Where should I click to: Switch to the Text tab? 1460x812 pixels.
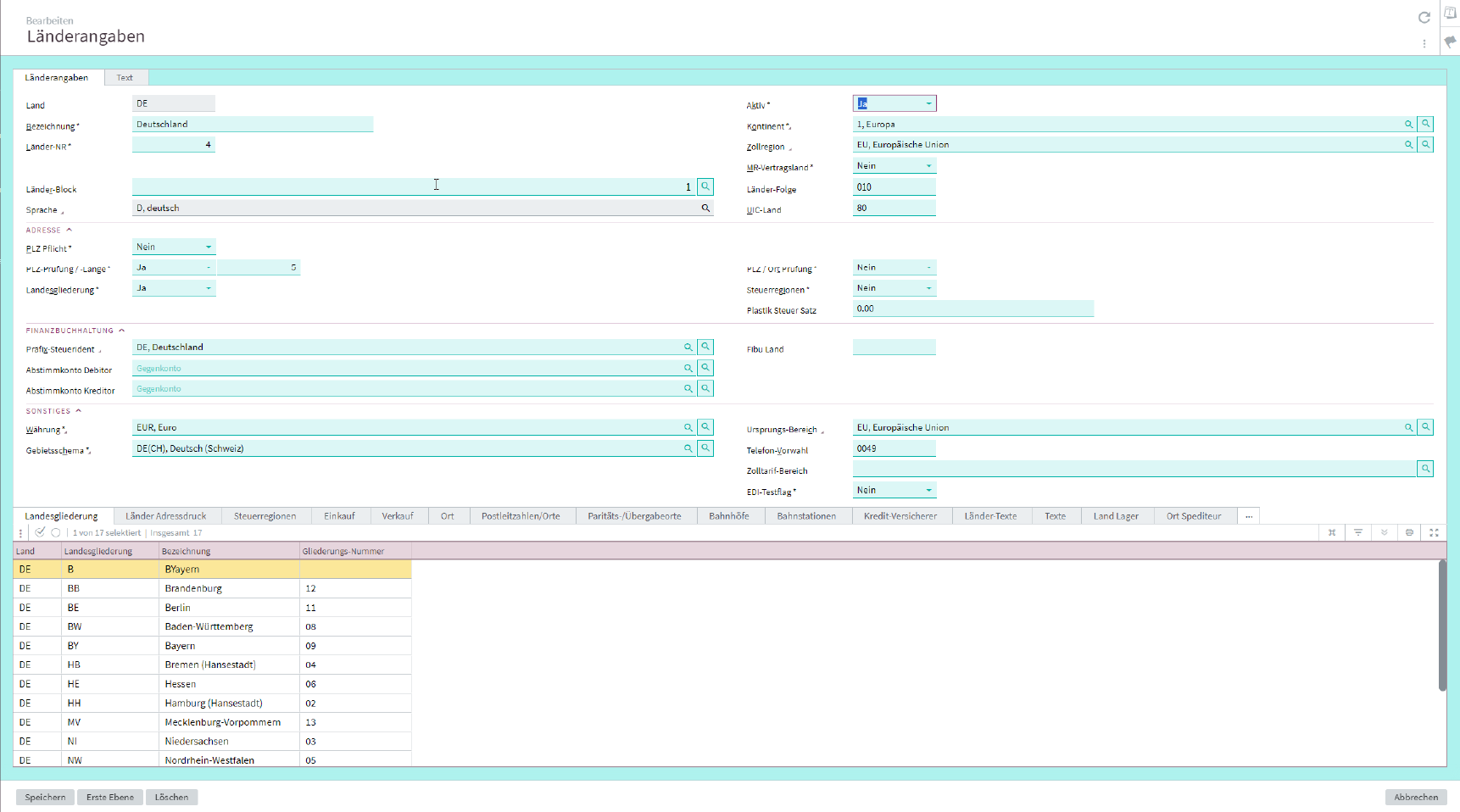click(125, 77)
